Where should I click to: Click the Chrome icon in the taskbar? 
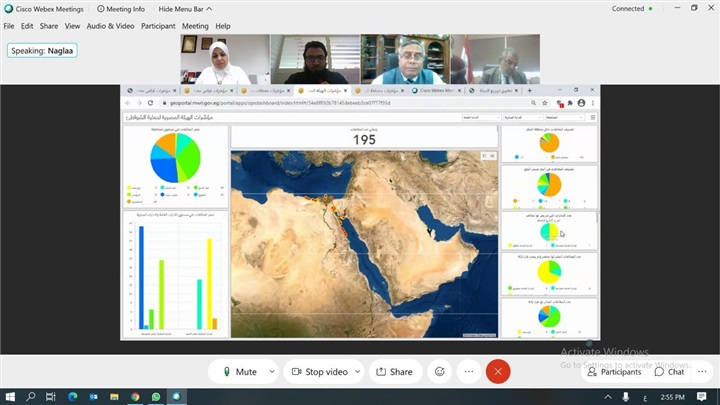tap(135, 397)
